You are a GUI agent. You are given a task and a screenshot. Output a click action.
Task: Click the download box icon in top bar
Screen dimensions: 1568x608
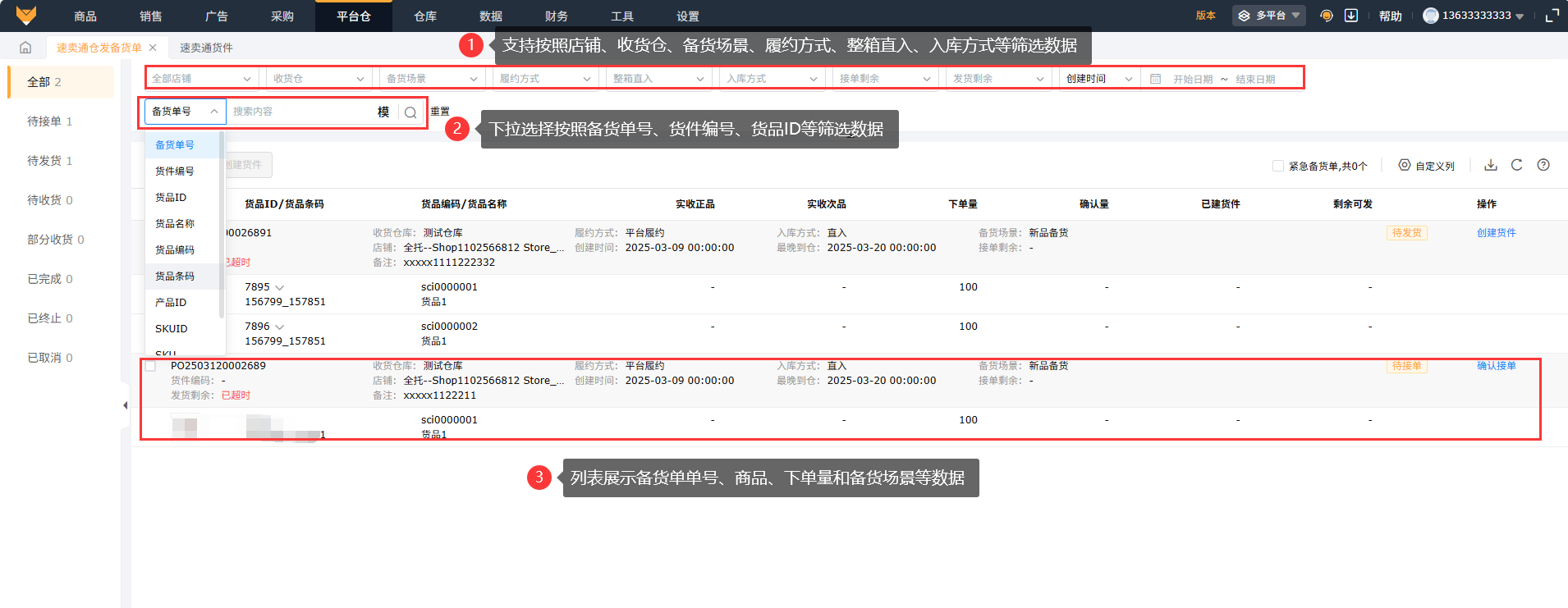tap(1350, 16)
